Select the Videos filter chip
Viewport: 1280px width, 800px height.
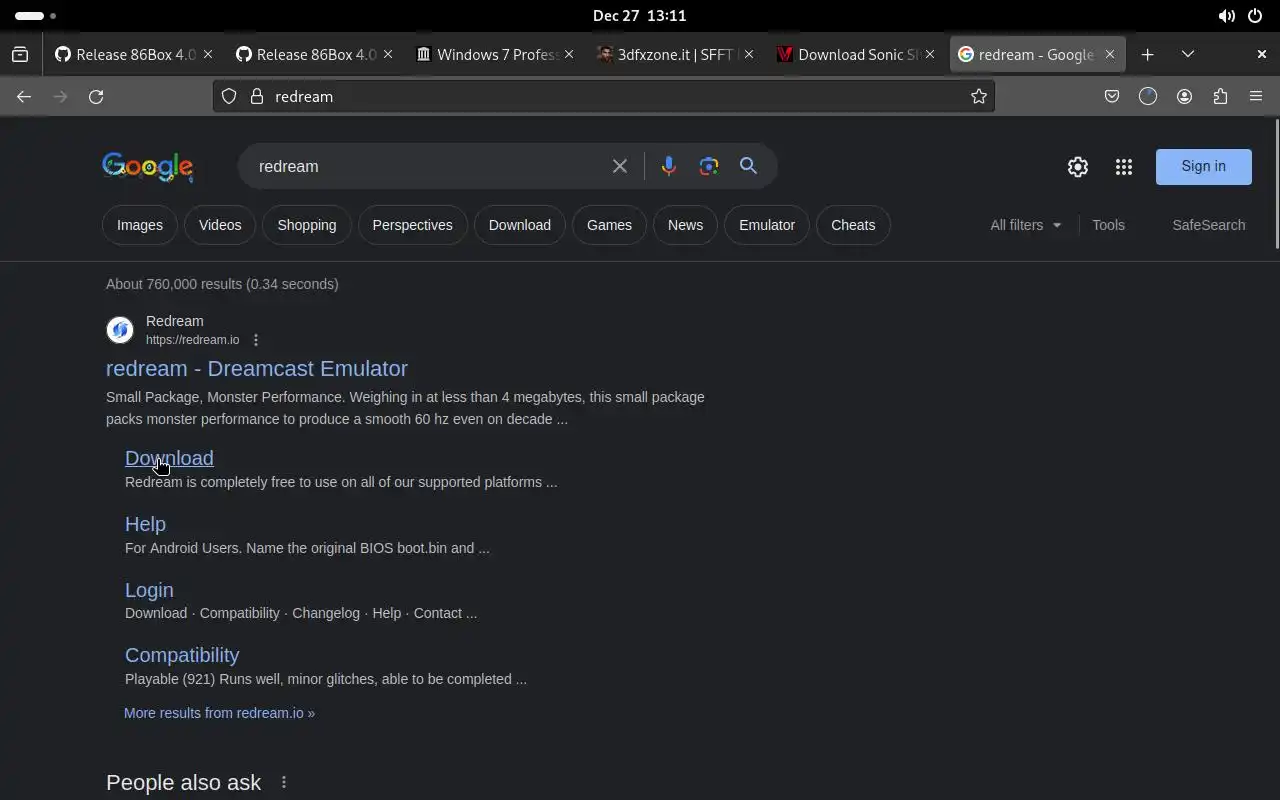tap(220, 225)
